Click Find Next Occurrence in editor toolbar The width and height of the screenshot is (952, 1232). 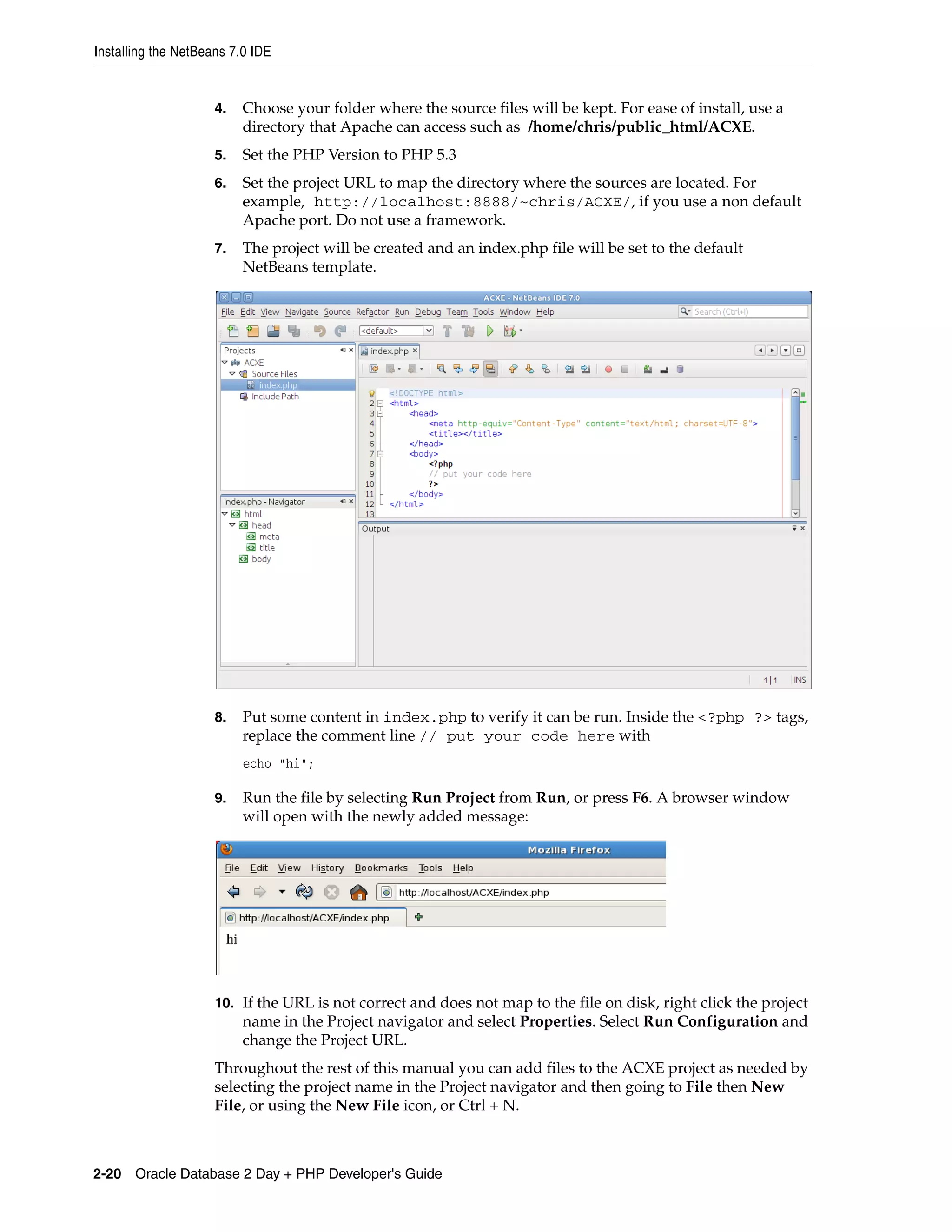(474, 369)
